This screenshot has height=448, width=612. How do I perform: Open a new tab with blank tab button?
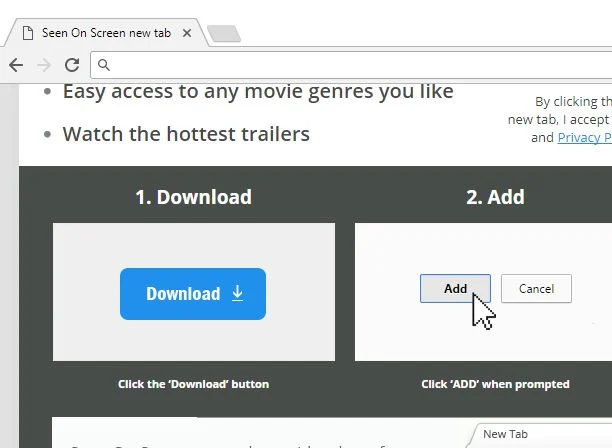click(x=224, y=34)
